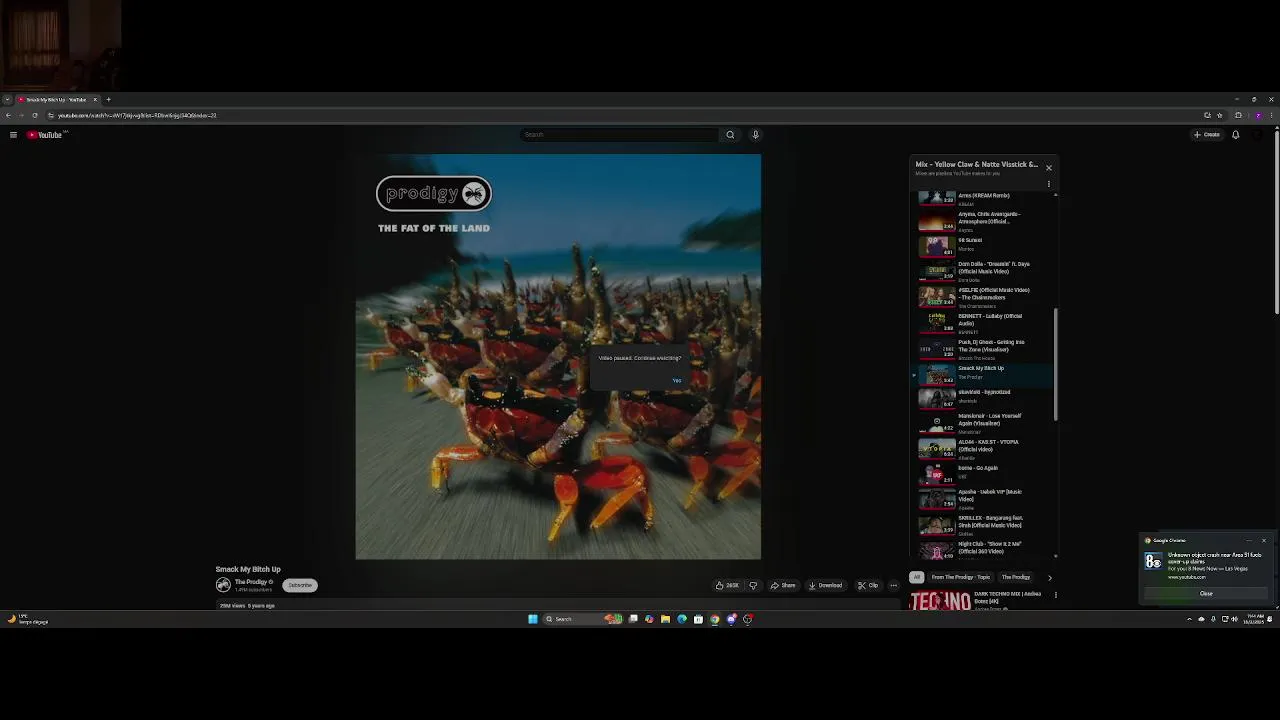Select the Smack My Bitch Up browser tab

[58, 100]
